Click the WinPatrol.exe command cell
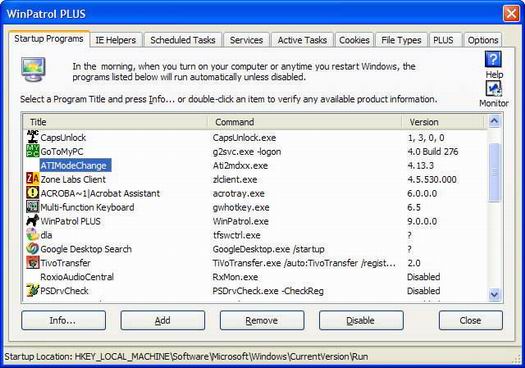Screen dimensions: 525x368 tap(240, 221)
